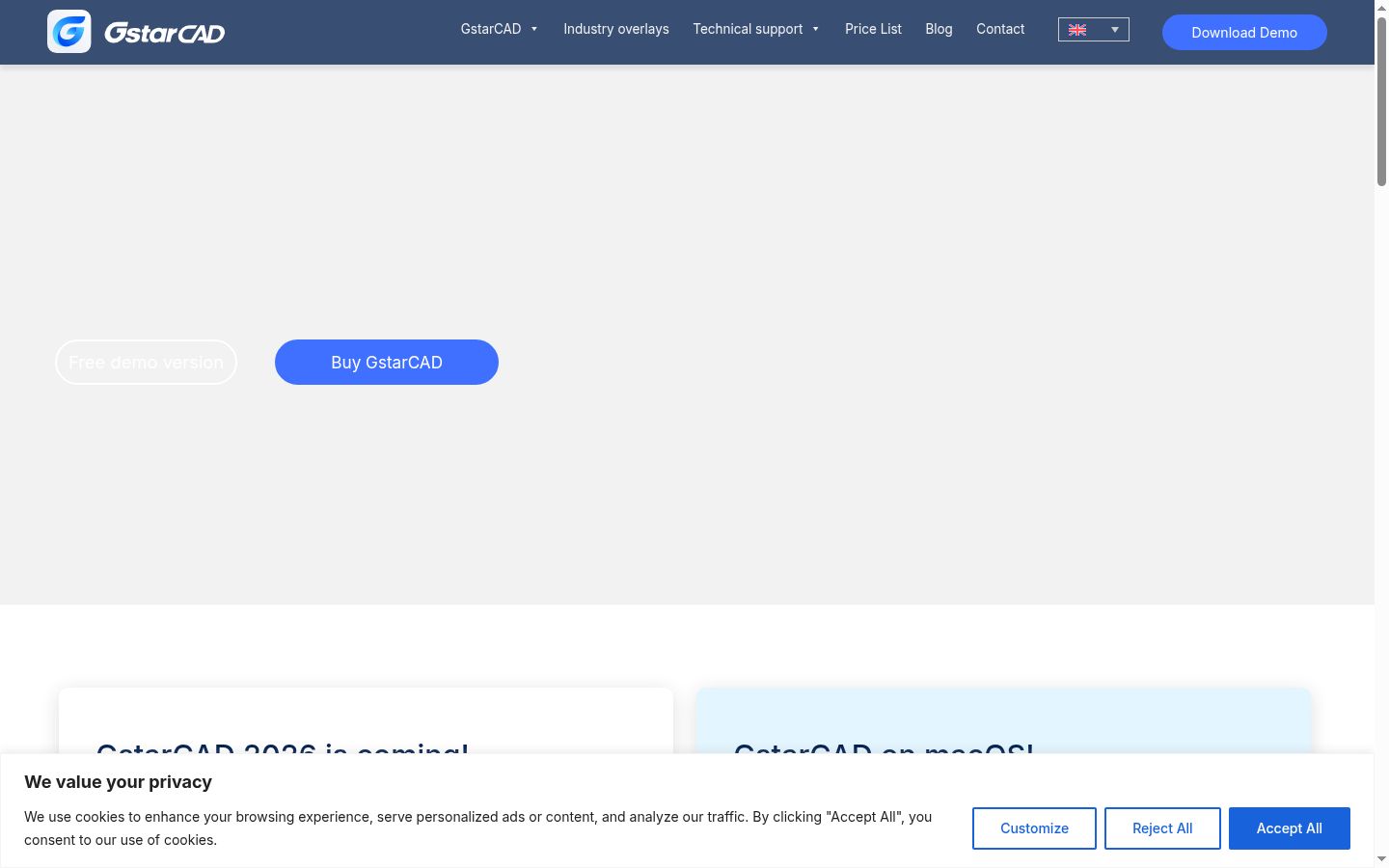Open the Price List page
Viewport: 1389px width, 868px height.
(873, 29)
